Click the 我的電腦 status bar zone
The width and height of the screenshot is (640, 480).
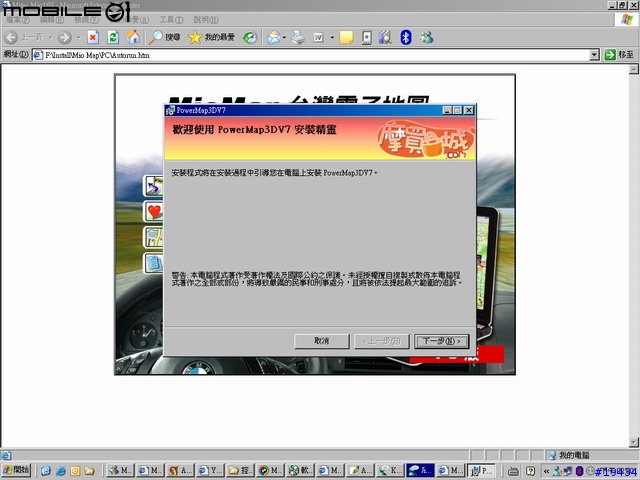click(x=591, y=455)
